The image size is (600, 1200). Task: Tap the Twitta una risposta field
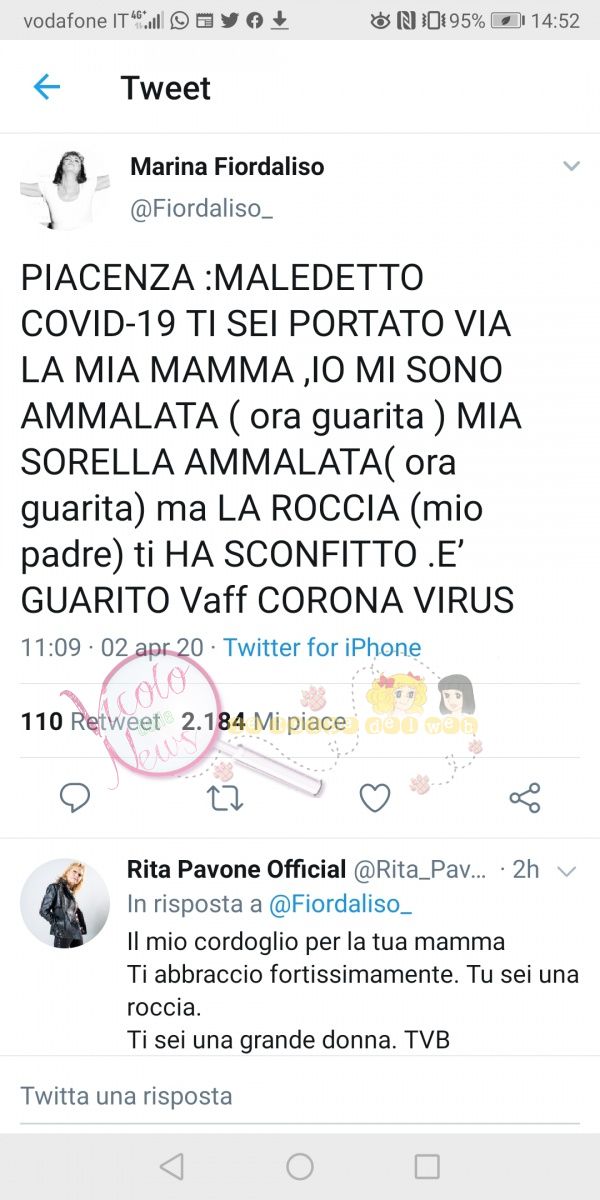coord(300,1095)
